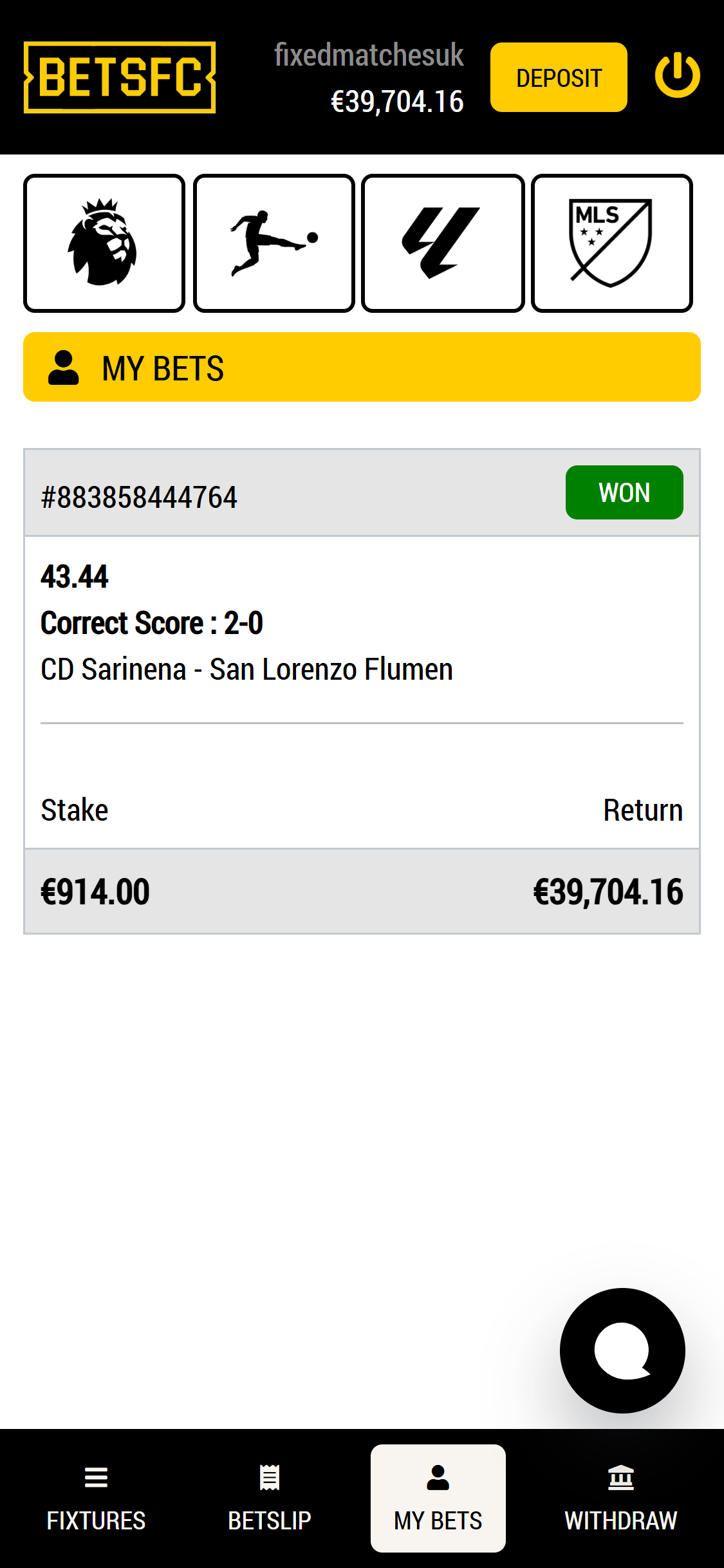724x1568 pixels.
Task: Open the MLS shield league icon
Action: pyautogui.click(x=611, y=243)
